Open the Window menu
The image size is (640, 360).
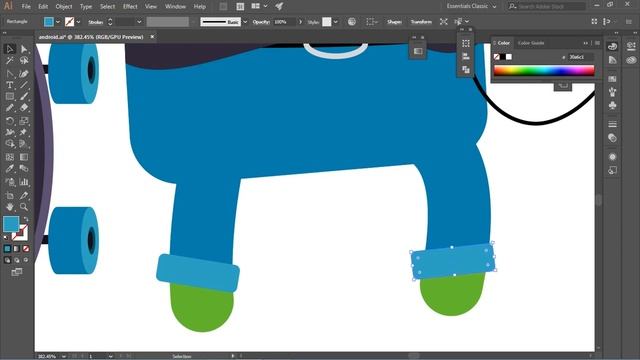pos(175,7)
